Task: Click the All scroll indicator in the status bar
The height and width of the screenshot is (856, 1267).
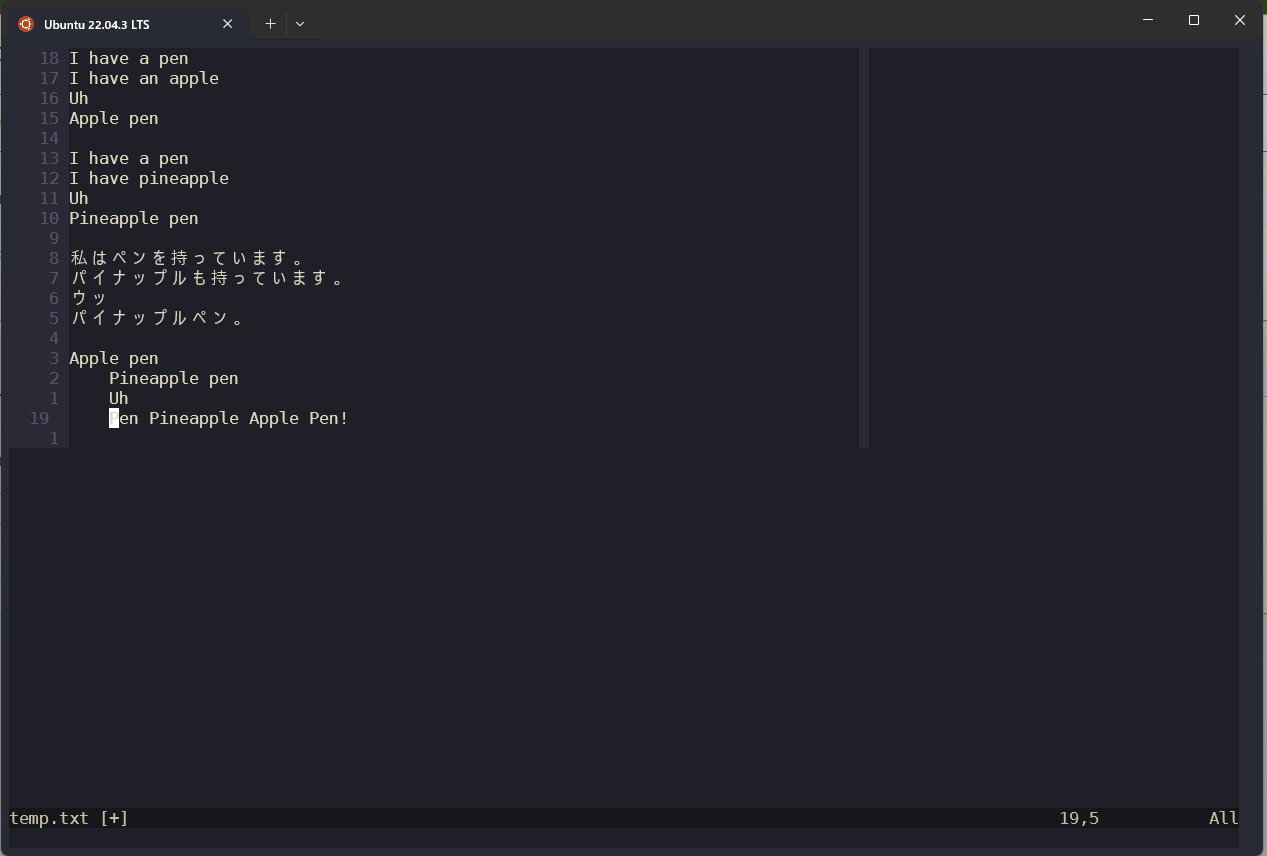Action: click(1223, 818)
